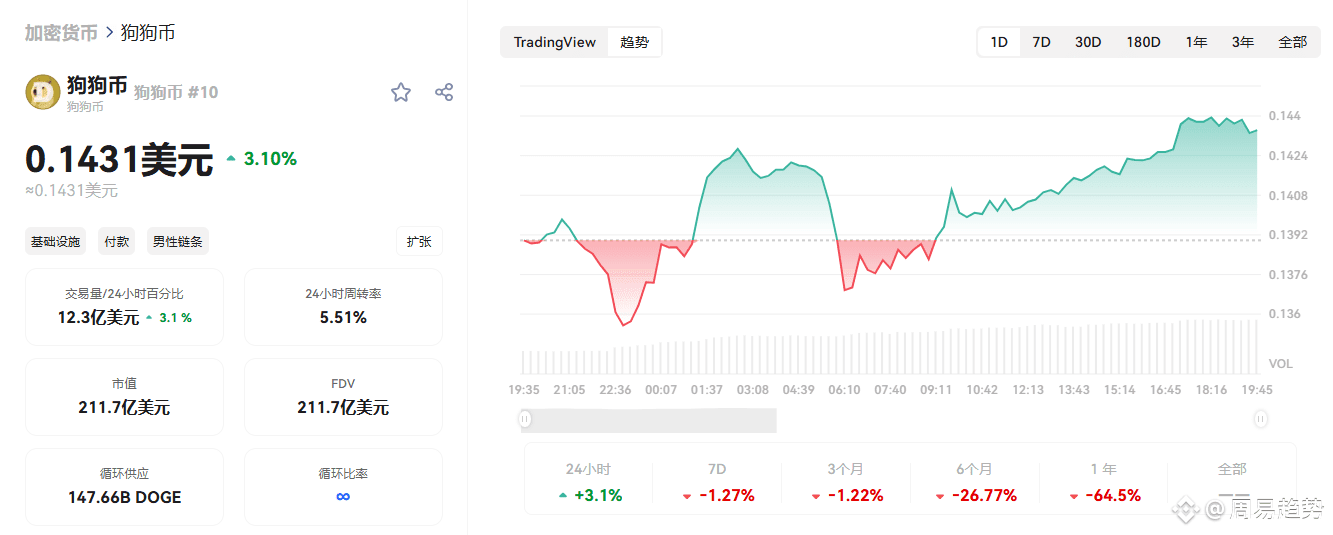Click the 市值 market cap card

(124, 397)
